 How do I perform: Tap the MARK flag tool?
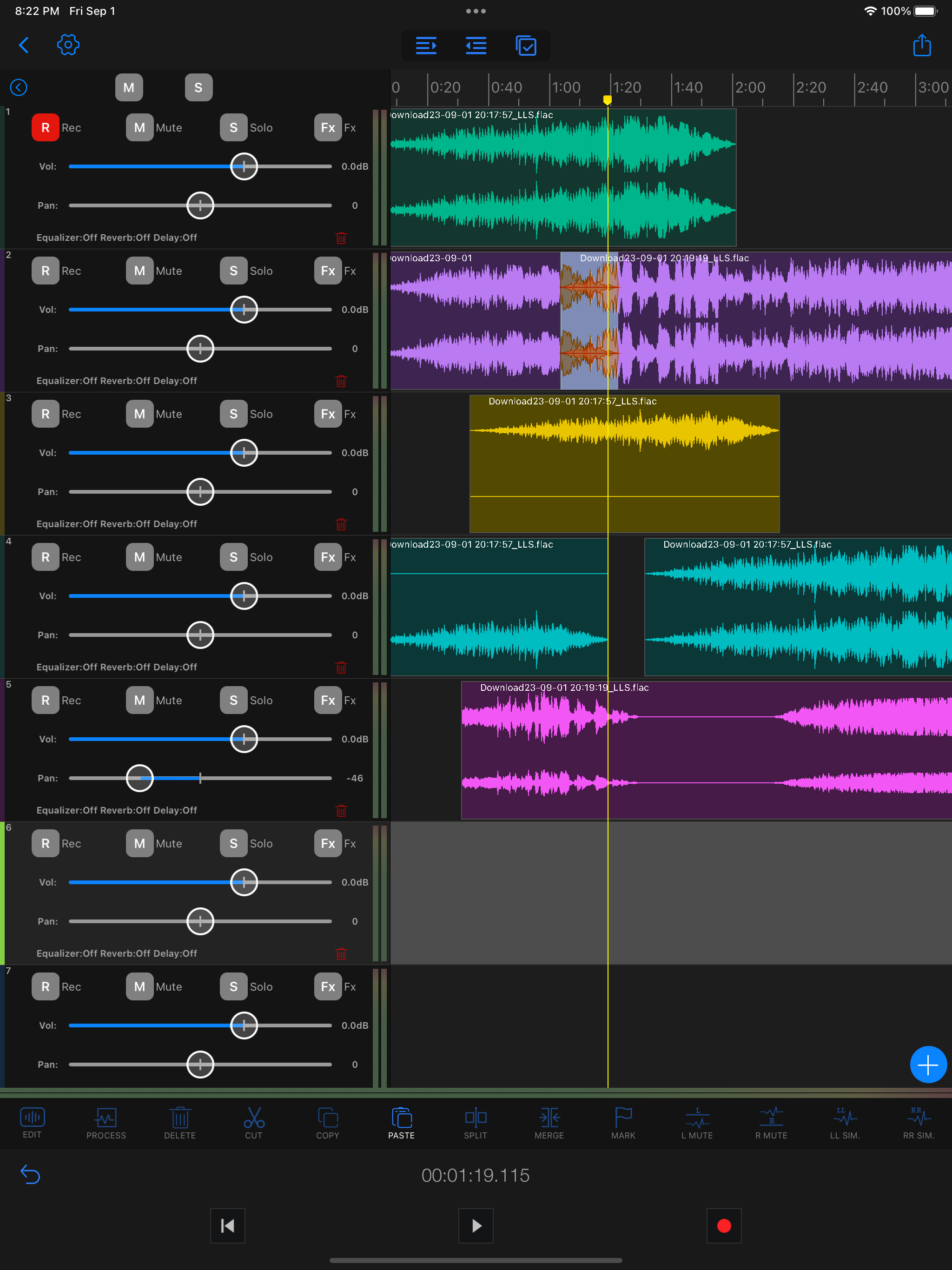[x=623, y=1123]
